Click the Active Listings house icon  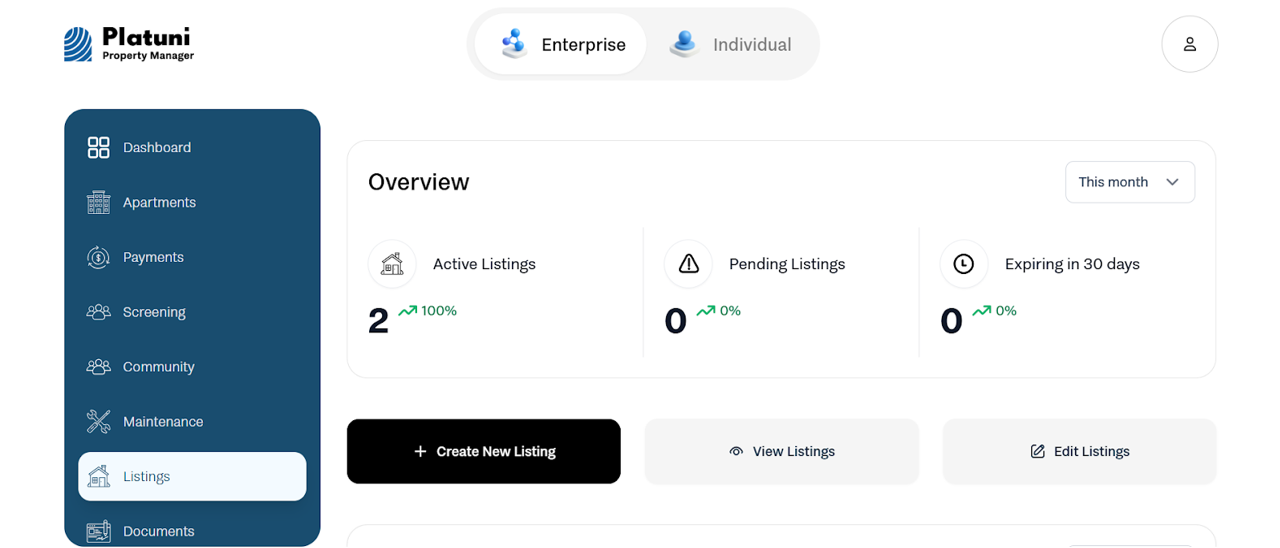point(392,264)
